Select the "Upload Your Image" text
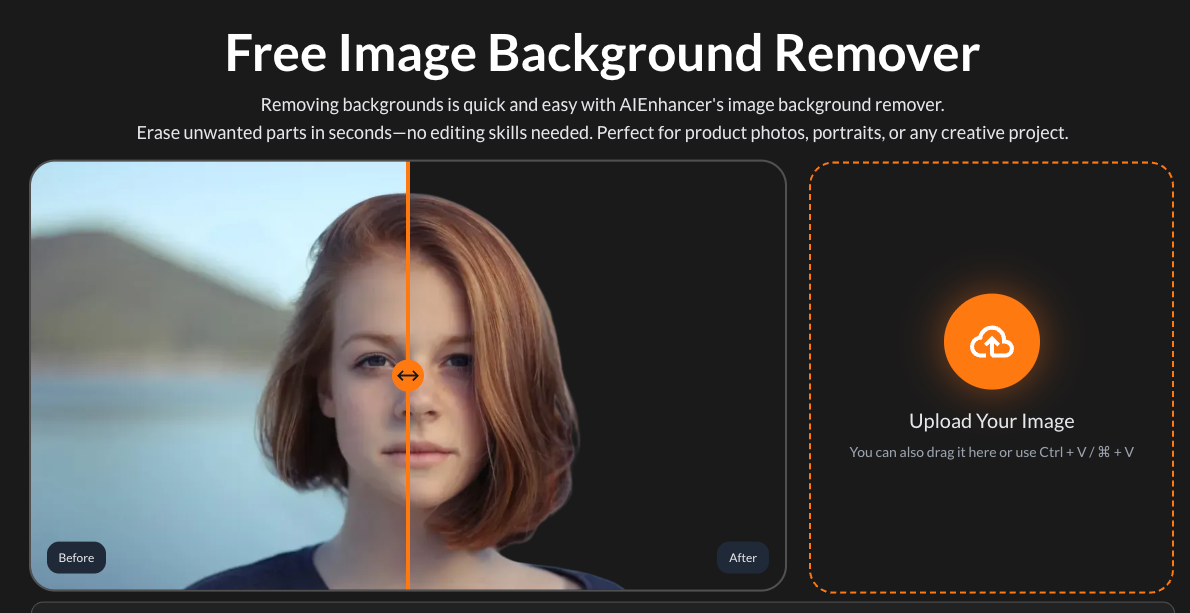 coord(991,421)
